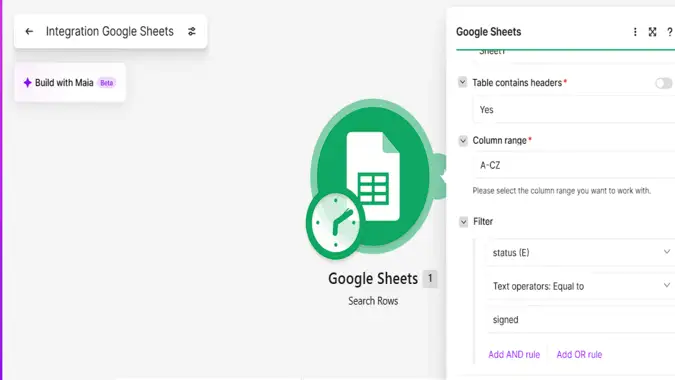The width and height of the screenshot is (675, 380).
Task: Click the 'signed' filter value field
Action: coord(581,320)
